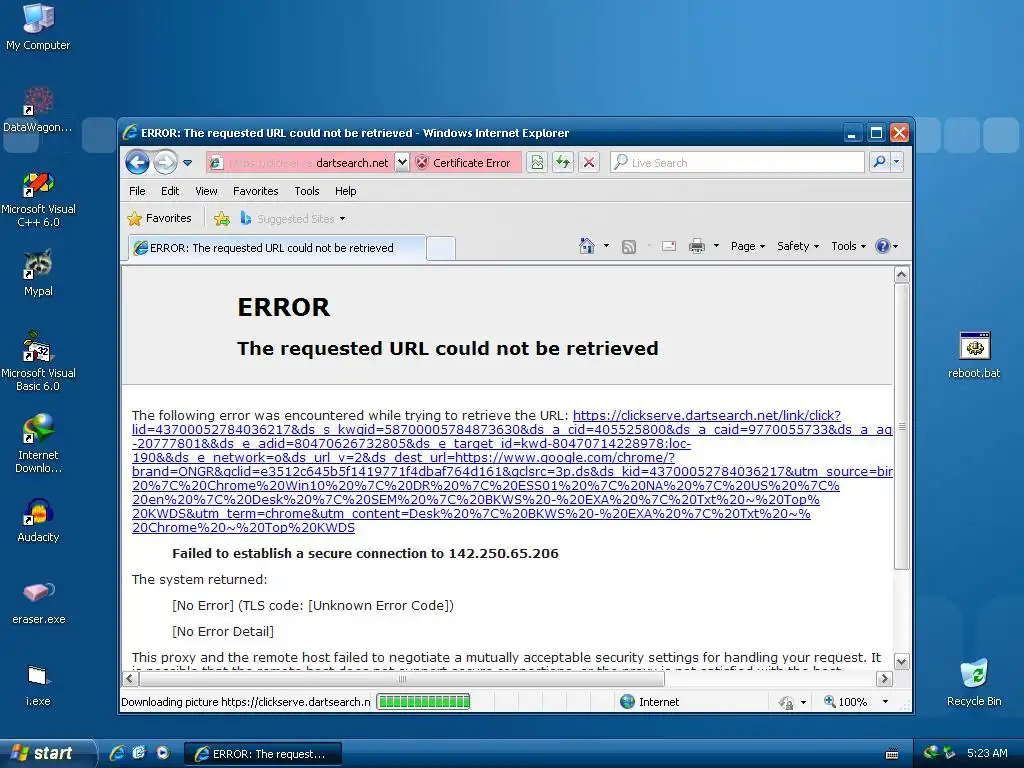Open the recent pages dropdown arrow
The width and height of the screenshot is (1024, 768).
187,163
